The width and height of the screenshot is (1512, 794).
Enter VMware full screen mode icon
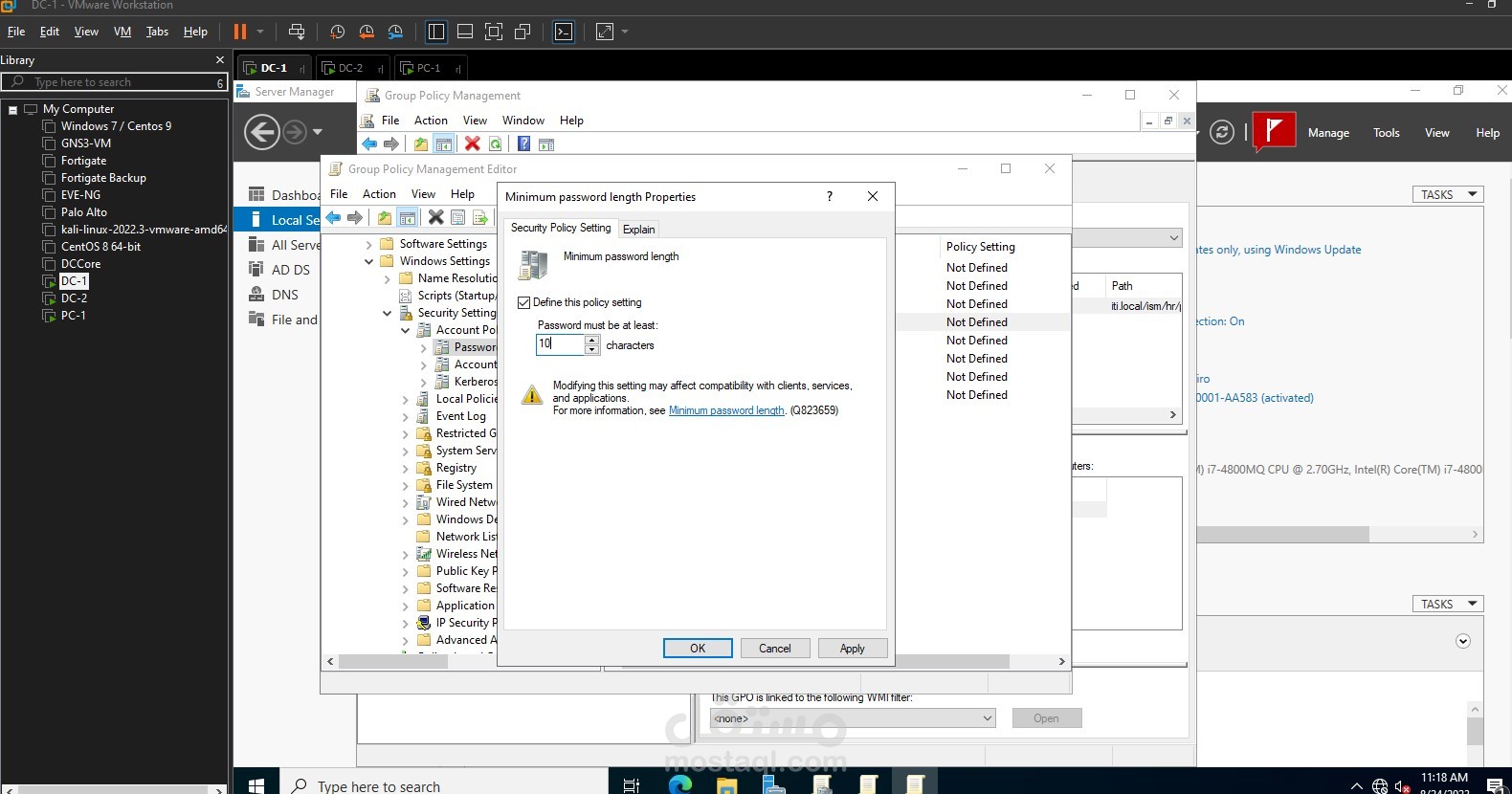pyautogui.click(x=494, y=32)
